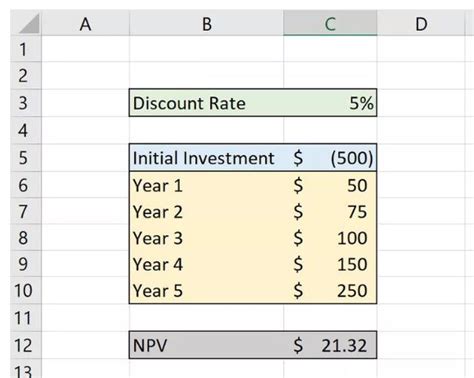The image size is (474, 378).
Task: Click the Initial Investment label cell
Action: click(206, 157)
